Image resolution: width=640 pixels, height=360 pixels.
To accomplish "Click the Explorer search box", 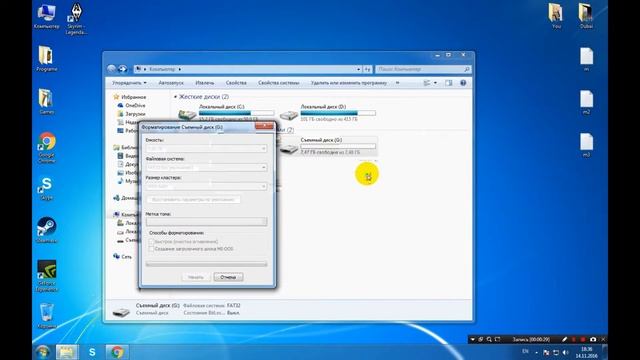I will point(423,69).
